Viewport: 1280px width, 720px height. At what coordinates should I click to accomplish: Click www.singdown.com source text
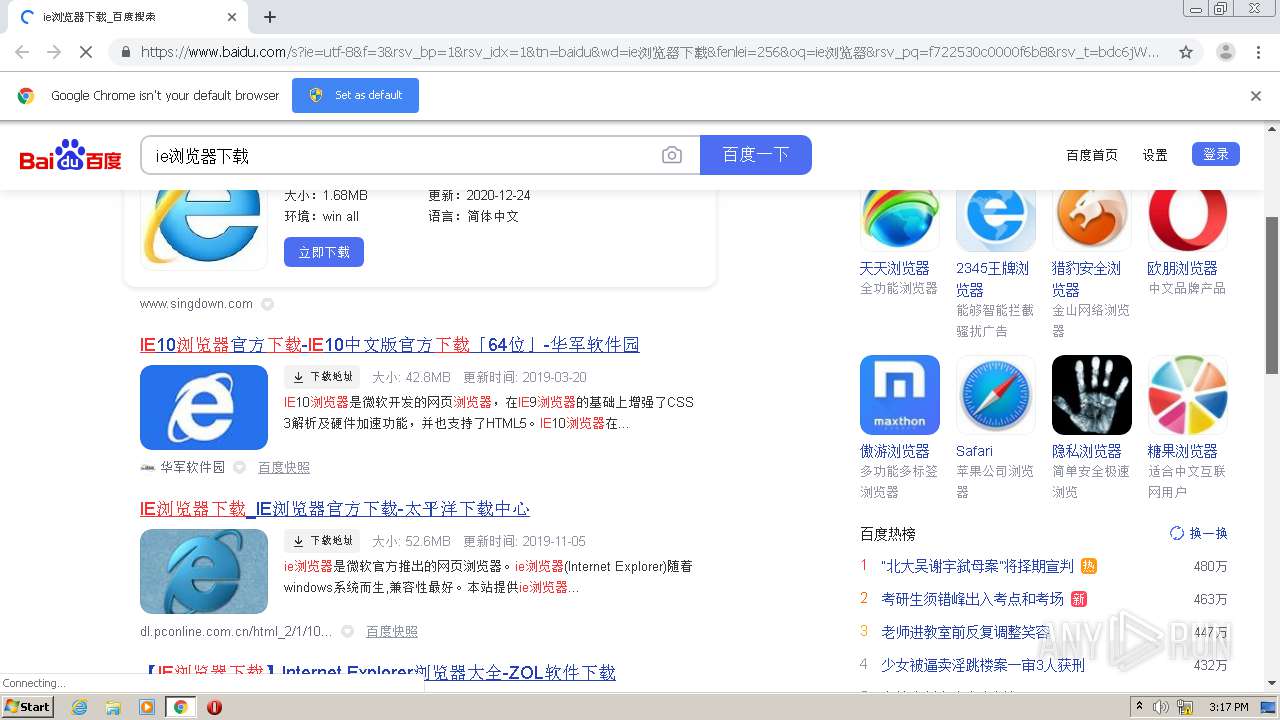196,304
